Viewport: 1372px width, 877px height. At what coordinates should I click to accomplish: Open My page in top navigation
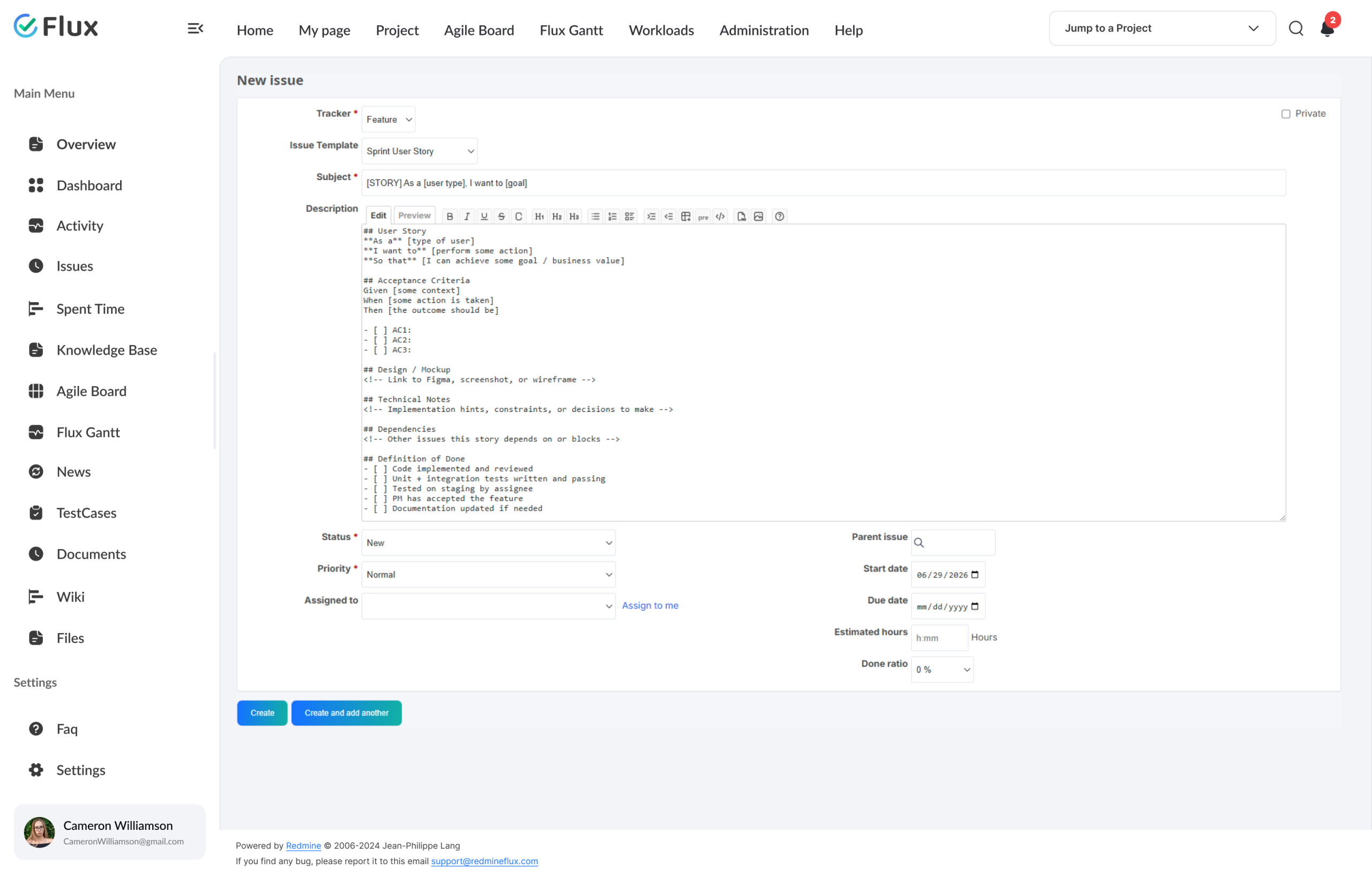tap(324, 30)
